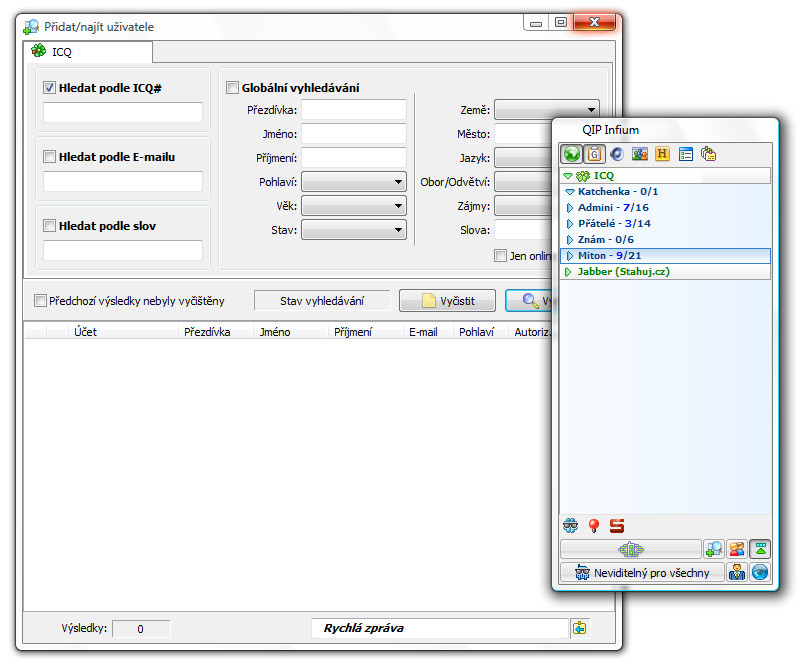
Task: Click the Příjmení input field
Action: click(x=354, y=157)
